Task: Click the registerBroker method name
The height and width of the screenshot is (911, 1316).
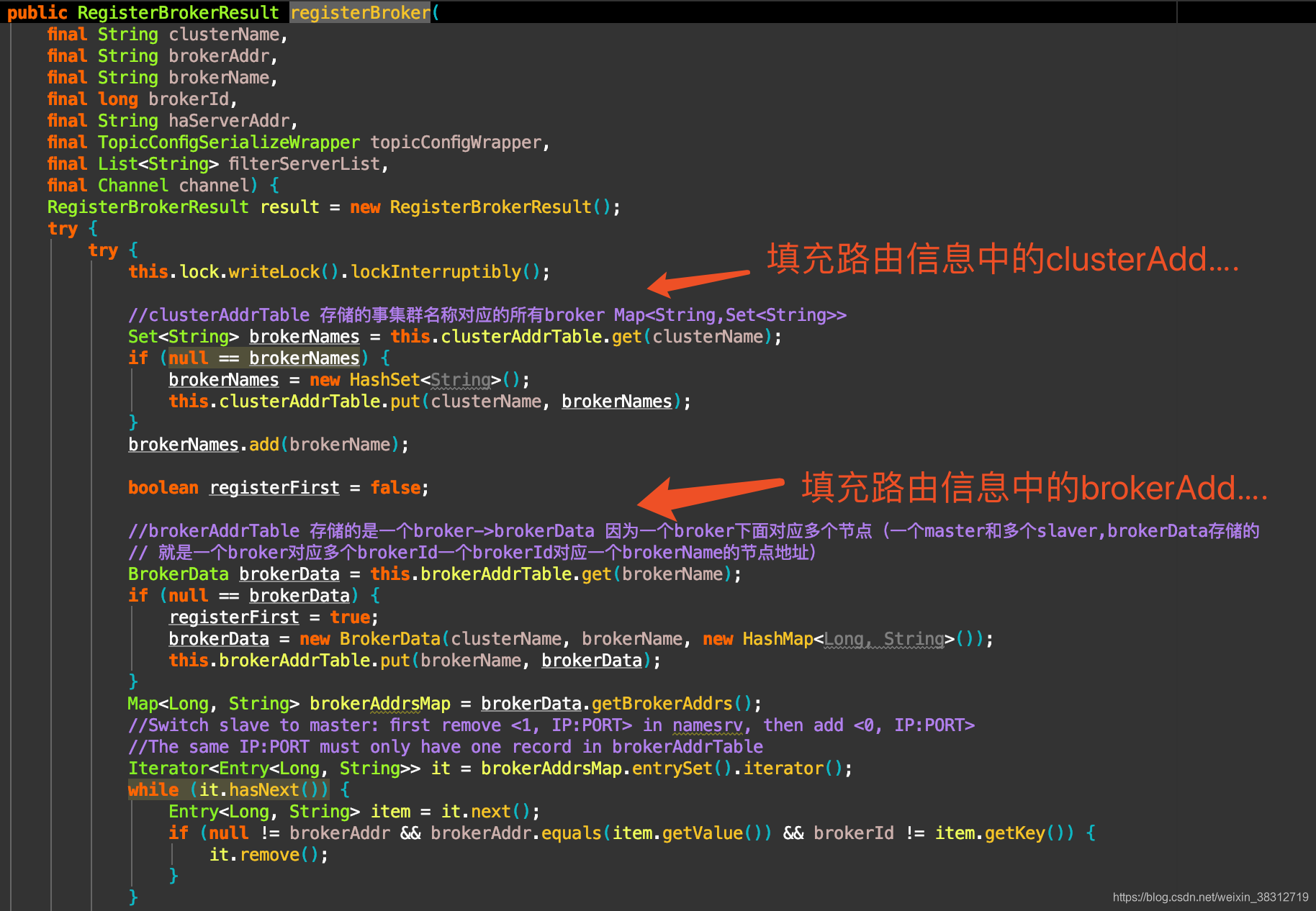Action: (x=360, y=12)
